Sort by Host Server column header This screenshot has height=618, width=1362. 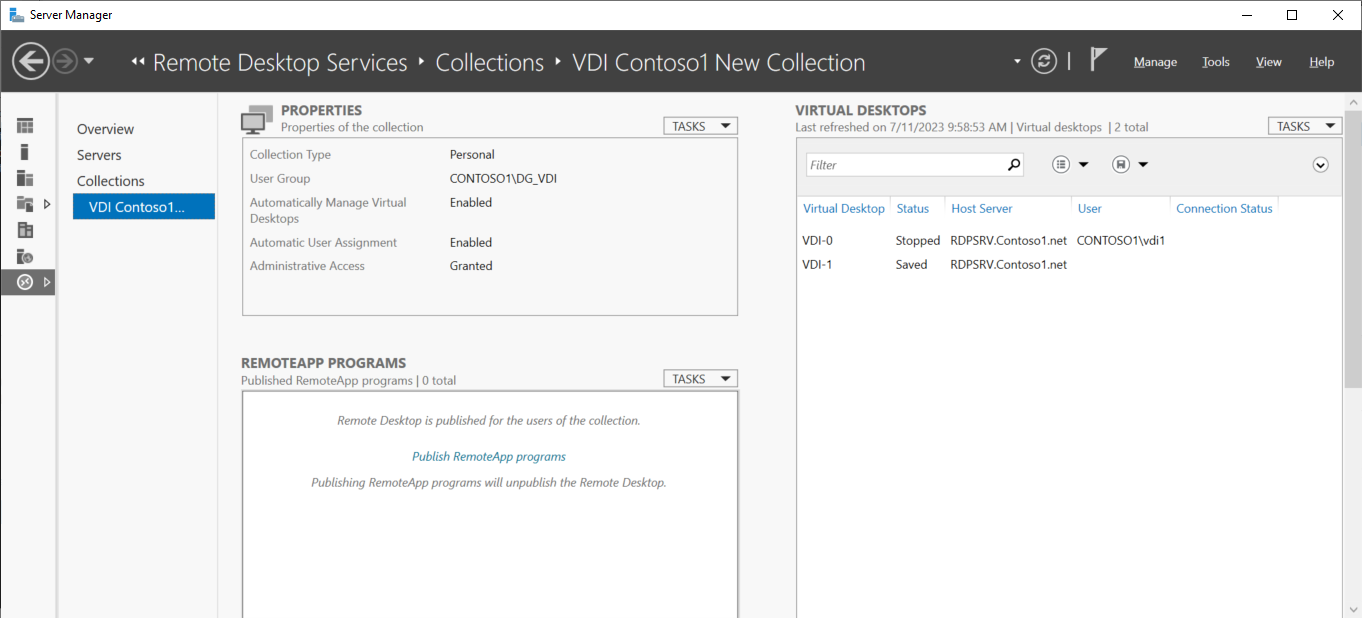click(982, 208)
